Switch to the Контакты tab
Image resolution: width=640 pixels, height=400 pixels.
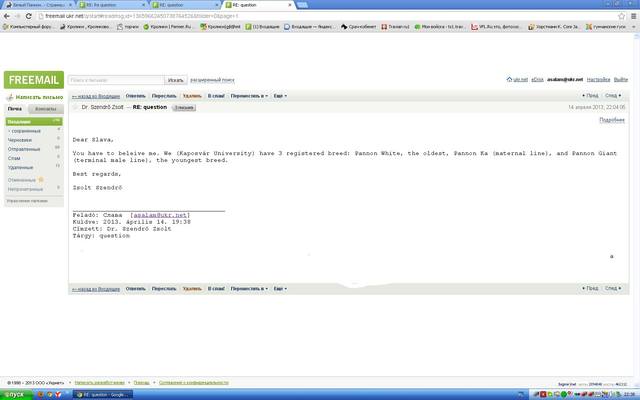tap(46, 109)
